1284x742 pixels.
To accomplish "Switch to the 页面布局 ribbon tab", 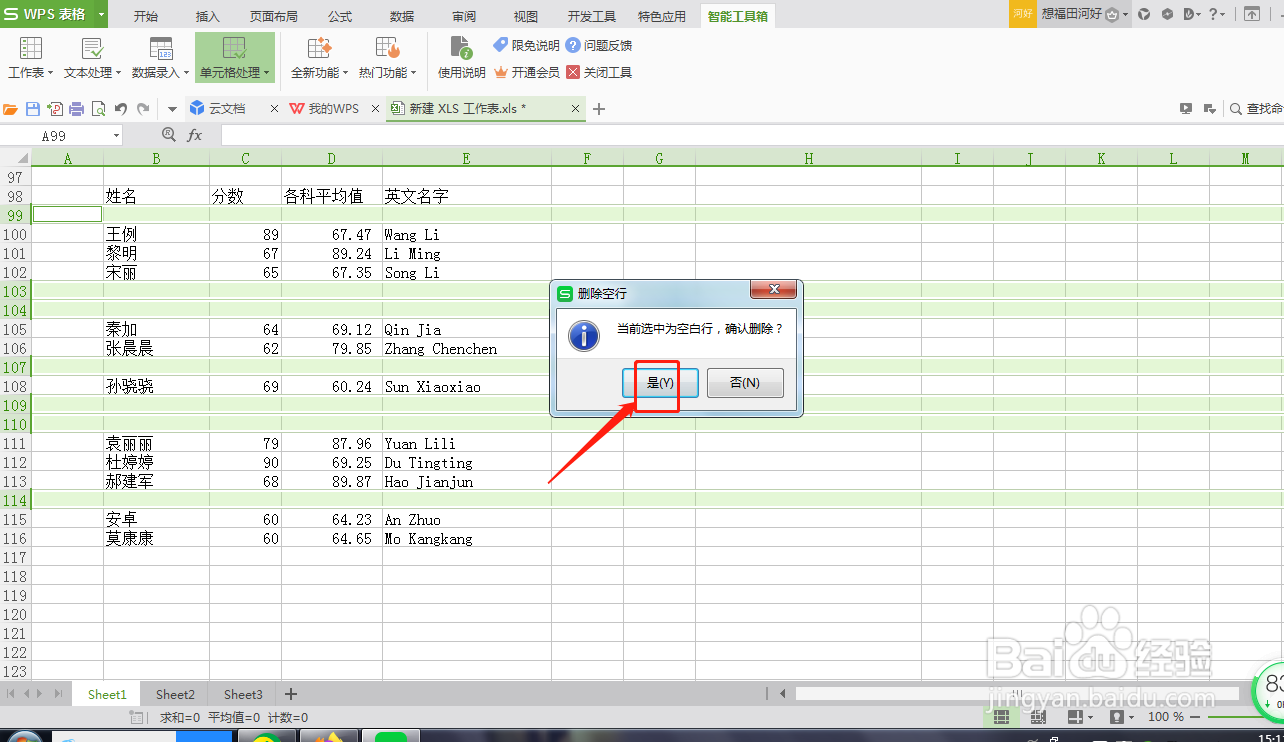I will pos(273,16).
